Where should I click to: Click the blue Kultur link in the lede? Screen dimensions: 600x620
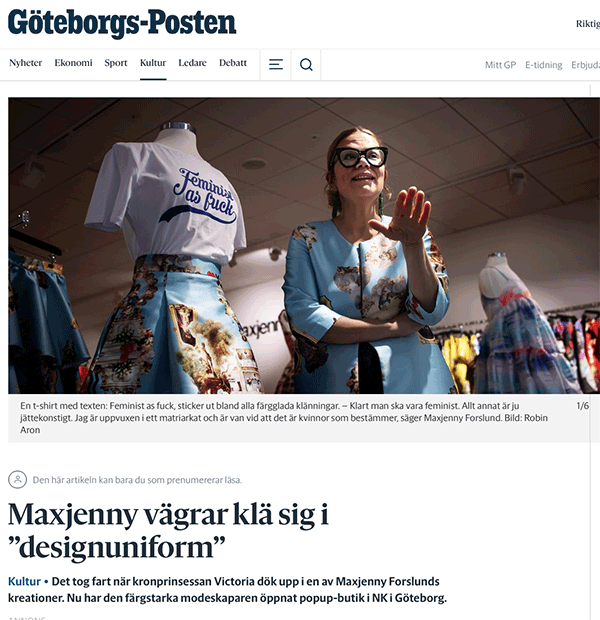(25, 582)
